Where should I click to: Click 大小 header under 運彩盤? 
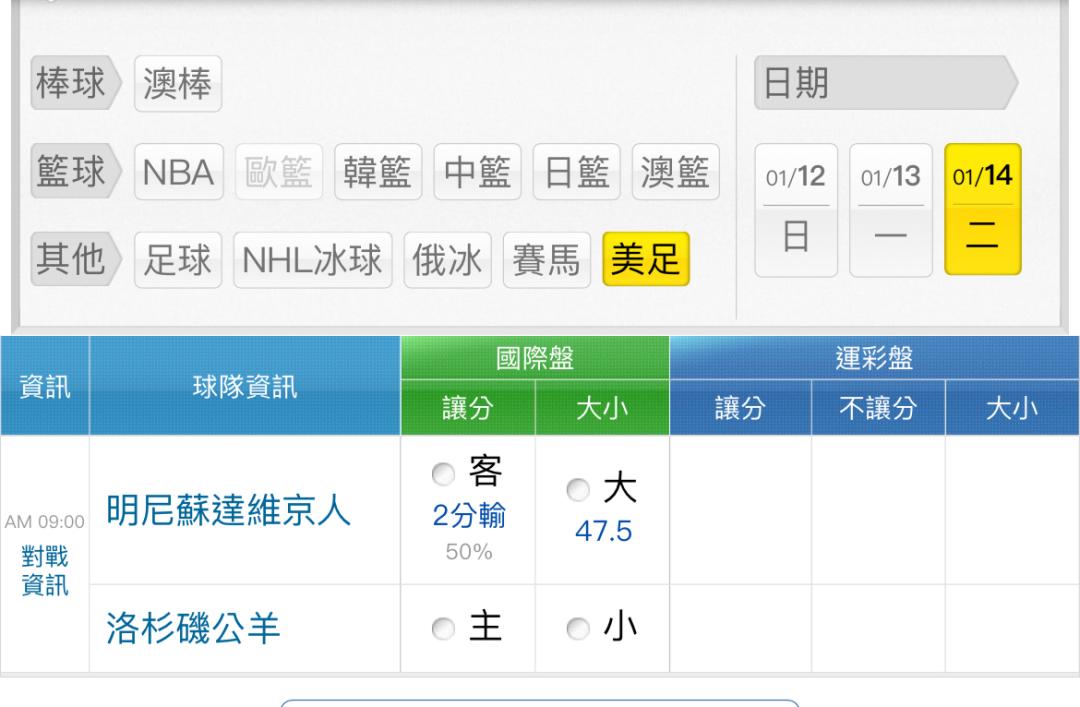pyautogui.click(x=1012, y=408)
